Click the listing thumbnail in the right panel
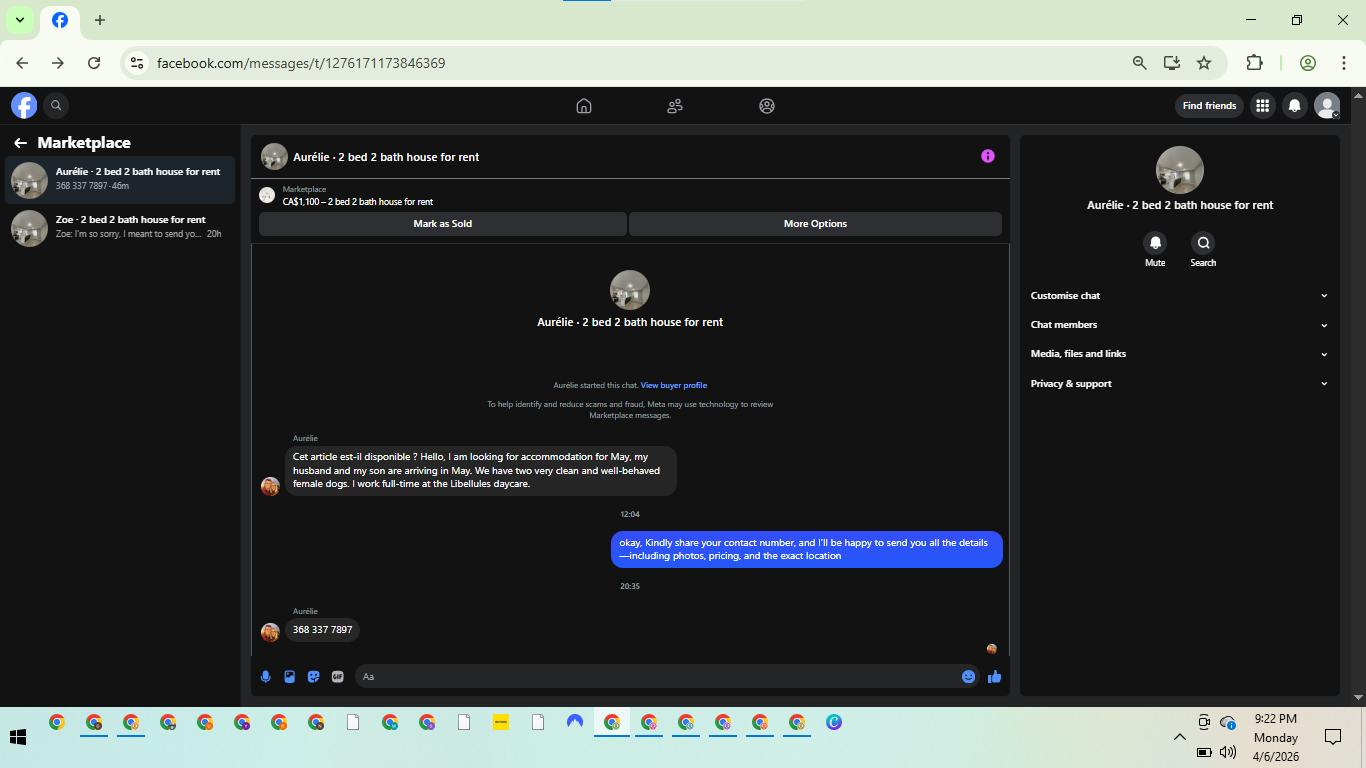 coord(1180,170)
